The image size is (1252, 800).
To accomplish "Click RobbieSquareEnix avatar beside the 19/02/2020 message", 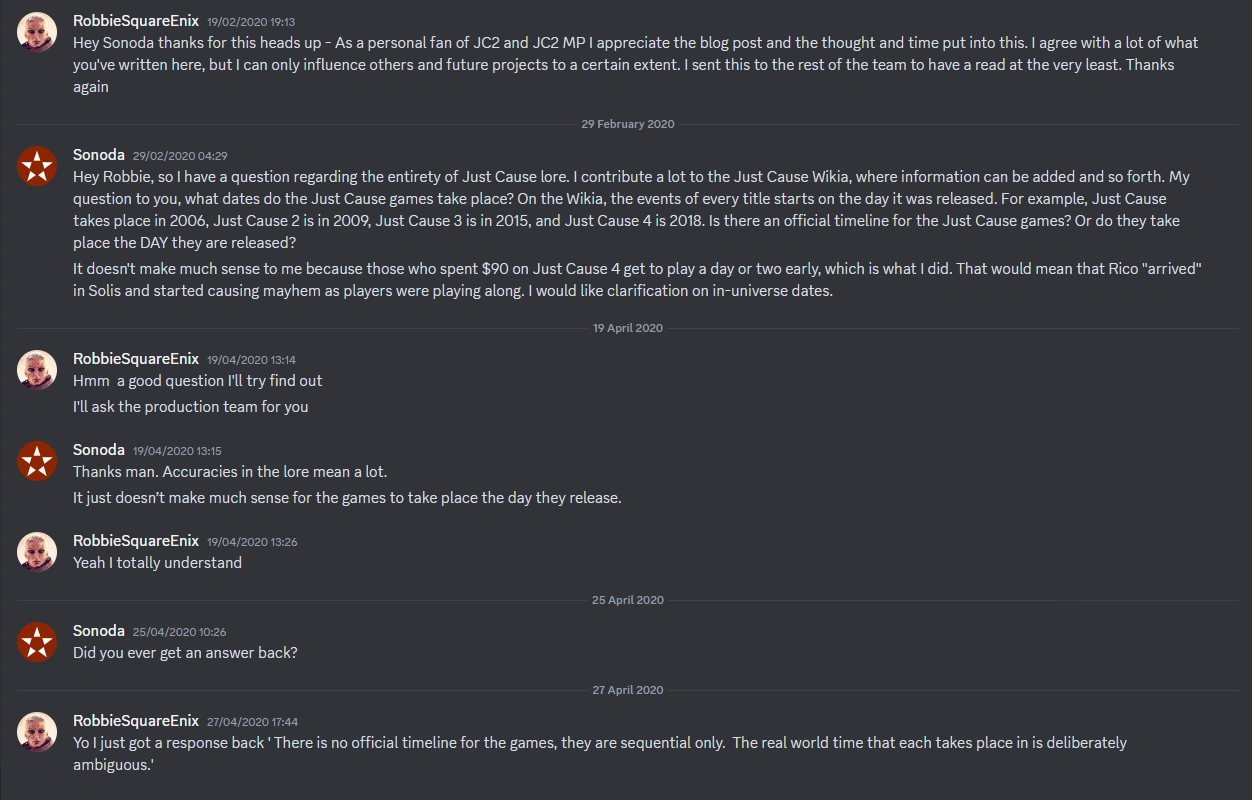I will pos(37,32).
